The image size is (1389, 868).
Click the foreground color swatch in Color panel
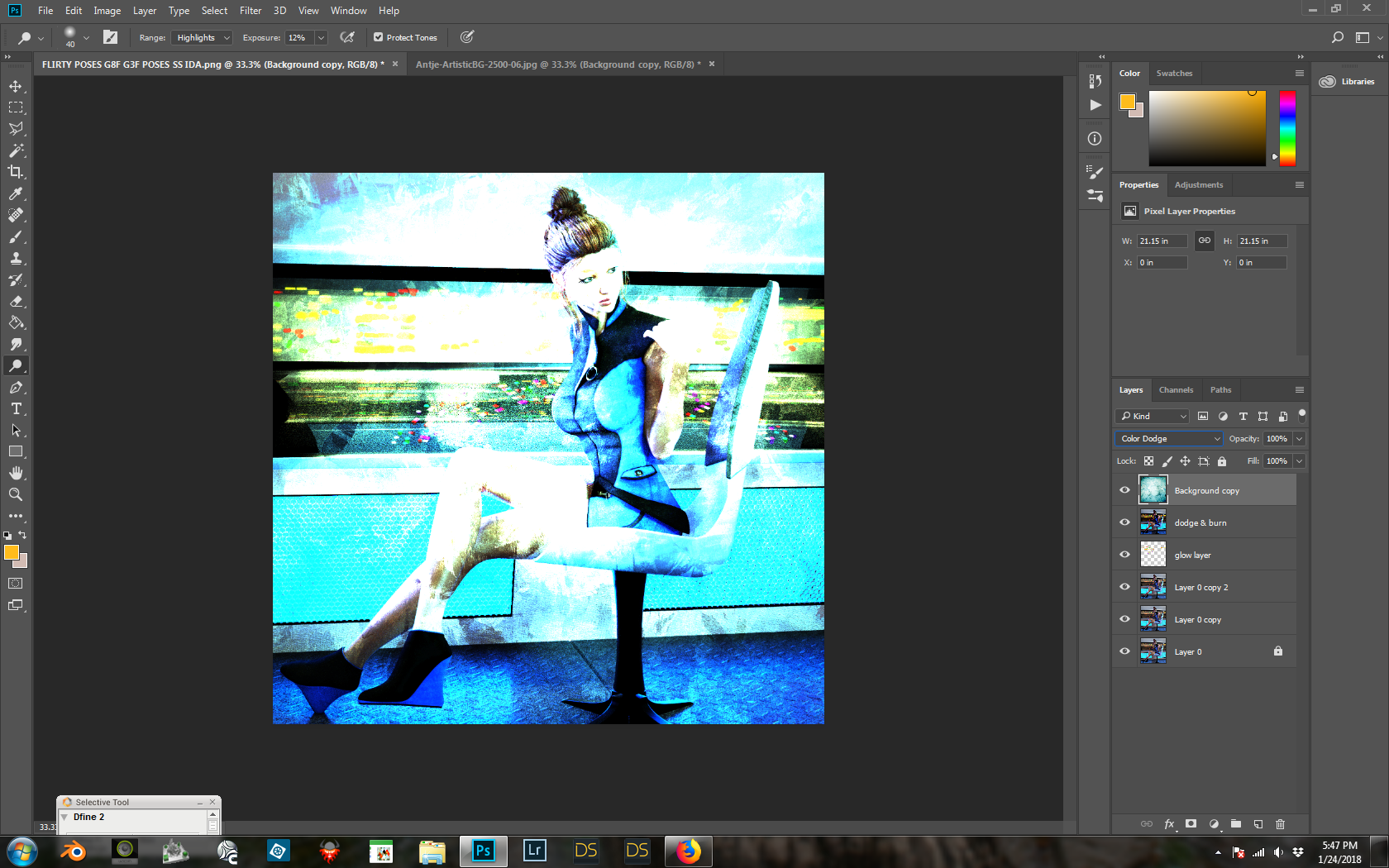(x=1127, y=102)
